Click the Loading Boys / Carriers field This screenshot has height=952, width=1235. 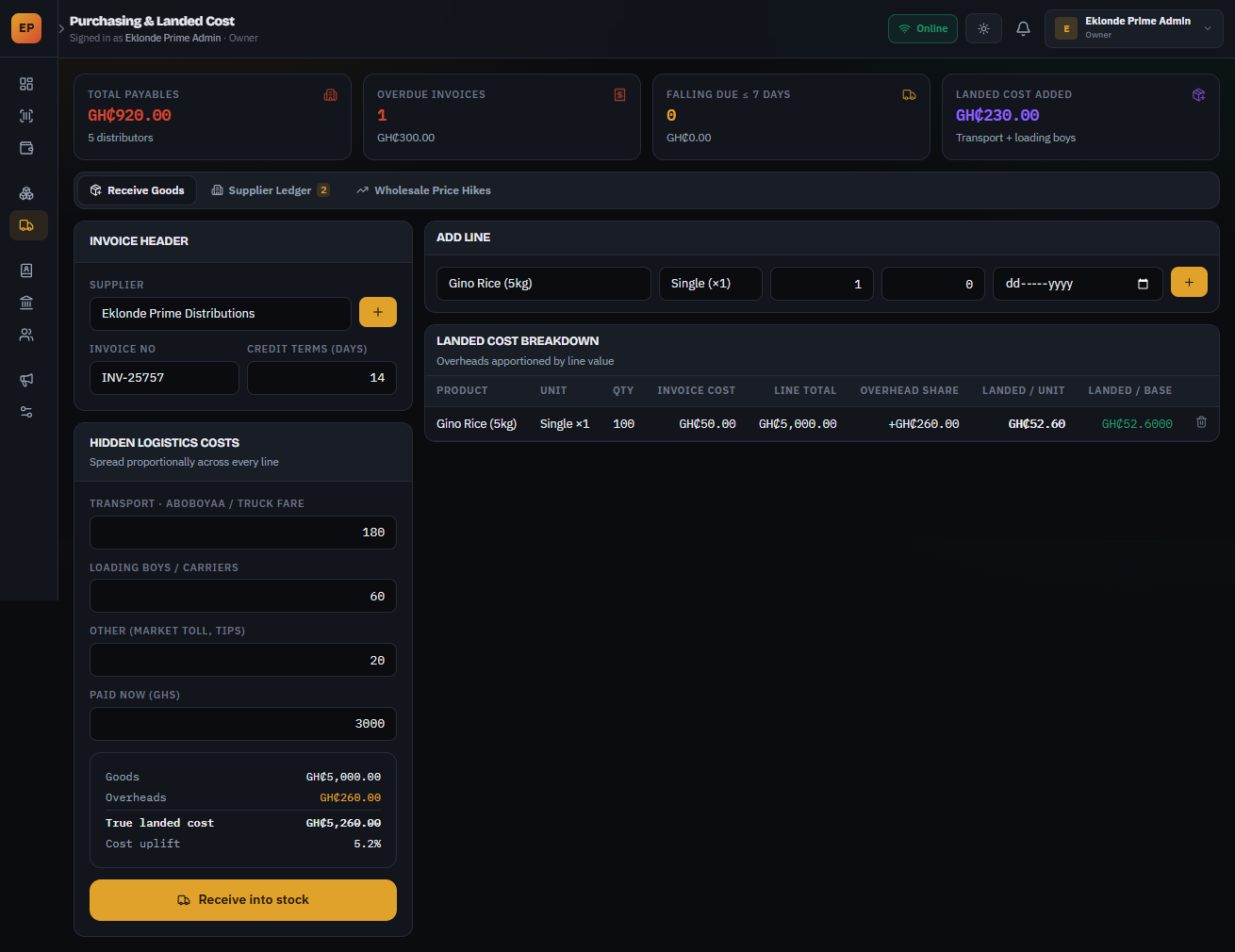[x=243, y=597]
